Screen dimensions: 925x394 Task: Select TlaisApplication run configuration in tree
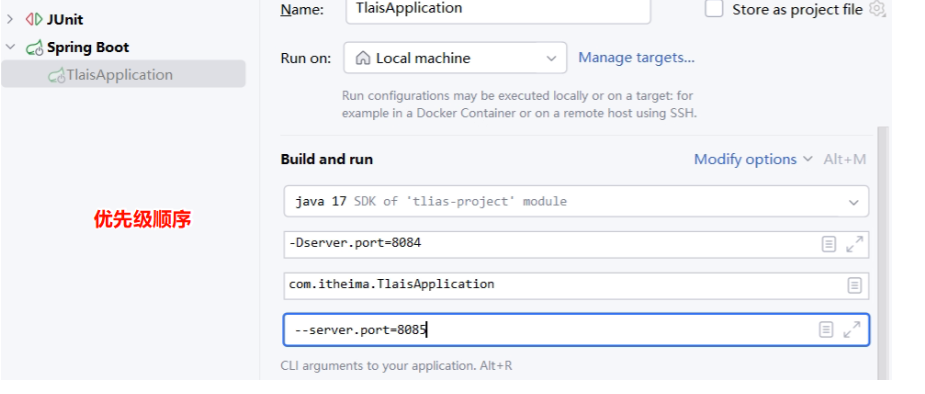pyautogui.click(x=123, y=74)
